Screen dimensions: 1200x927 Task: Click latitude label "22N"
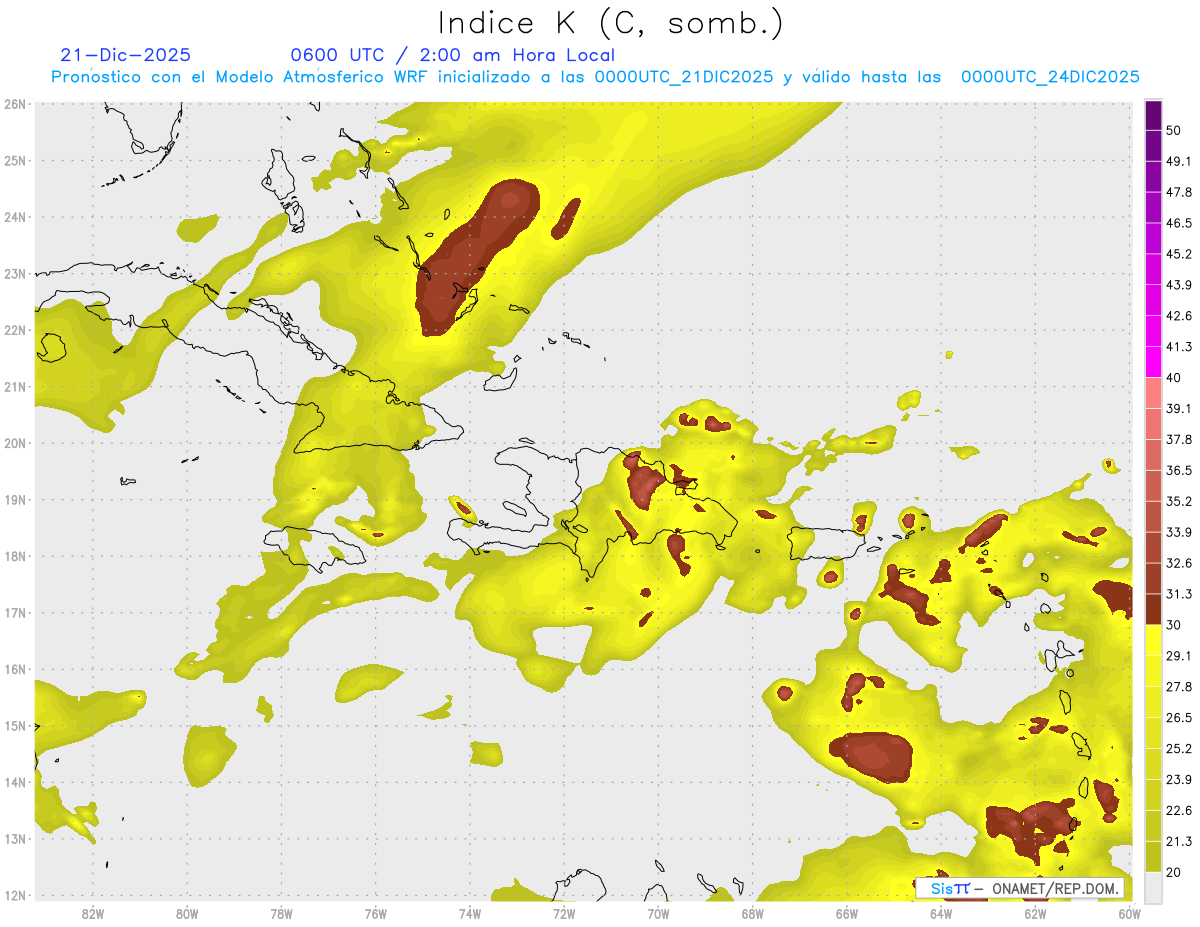coord(15,330)
